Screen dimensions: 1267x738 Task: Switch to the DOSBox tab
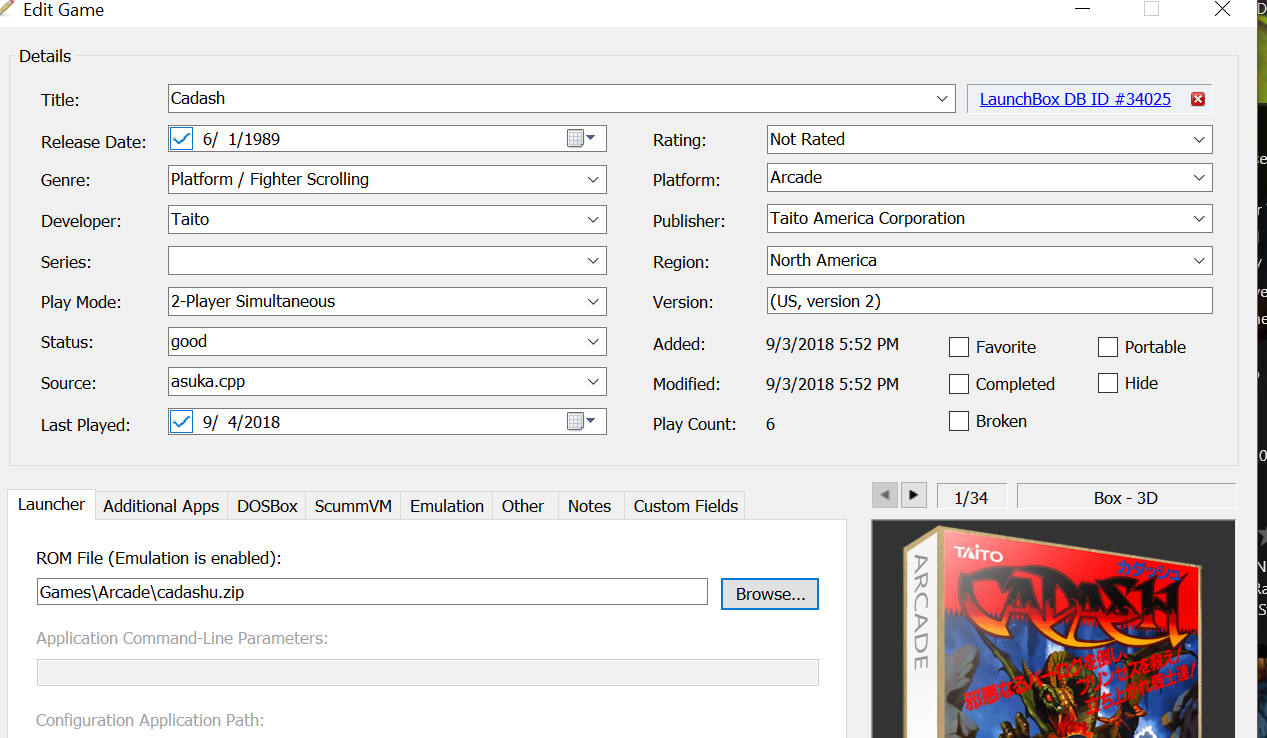[267, 506]
